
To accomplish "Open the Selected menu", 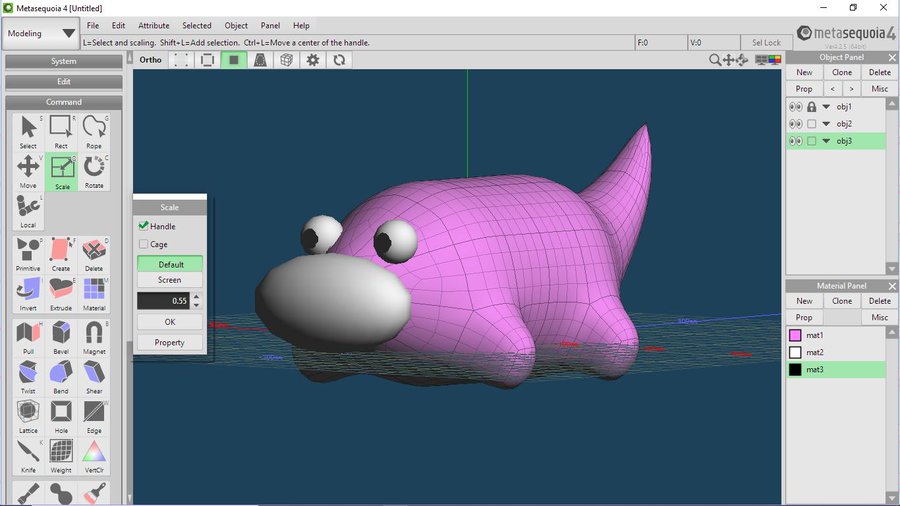I will click(197, 25).
